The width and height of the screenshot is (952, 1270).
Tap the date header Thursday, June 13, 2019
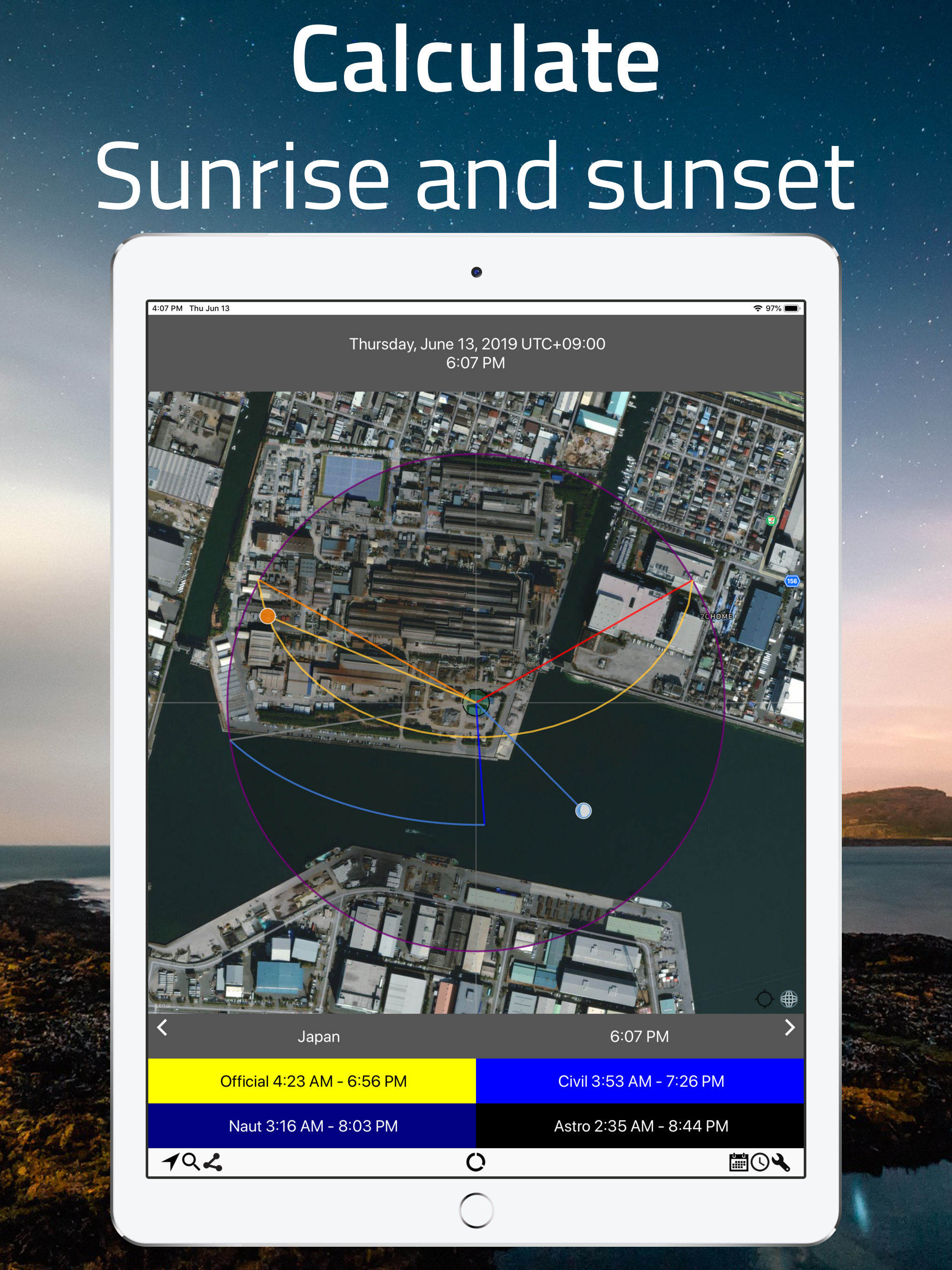pyautogui.click(x=476, y=344)
